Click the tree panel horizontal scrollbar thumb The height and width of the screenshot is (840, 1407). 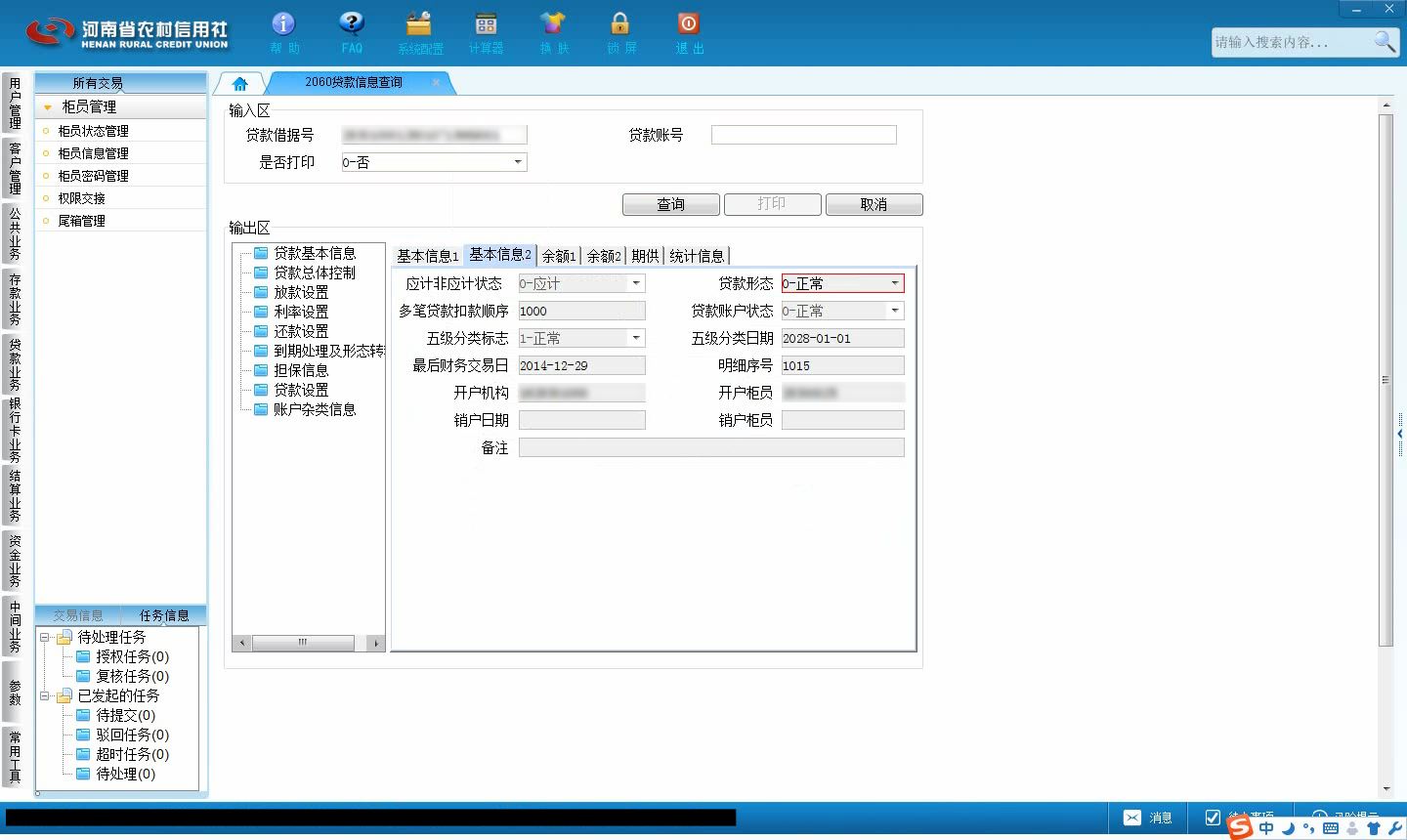pyautogui.click(x=303, y=643)
